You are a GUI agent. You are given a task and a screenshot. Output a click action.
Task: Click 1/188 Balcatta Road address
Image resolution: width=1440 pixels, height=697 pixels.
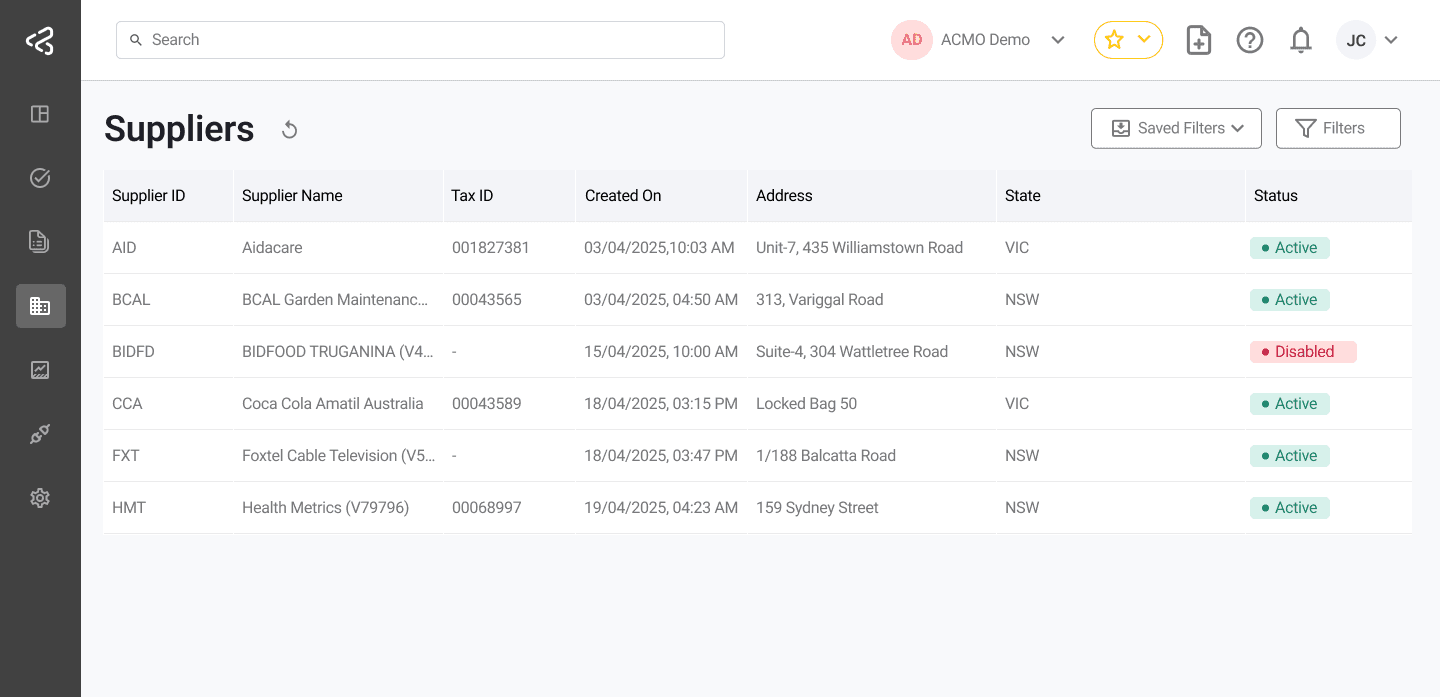pos(826,456)
